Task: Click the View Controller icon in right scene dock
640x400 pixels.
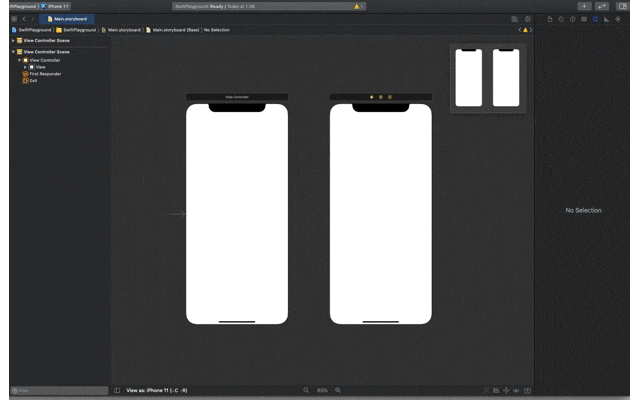Action: pyautogui.click(x=371, y=97)
